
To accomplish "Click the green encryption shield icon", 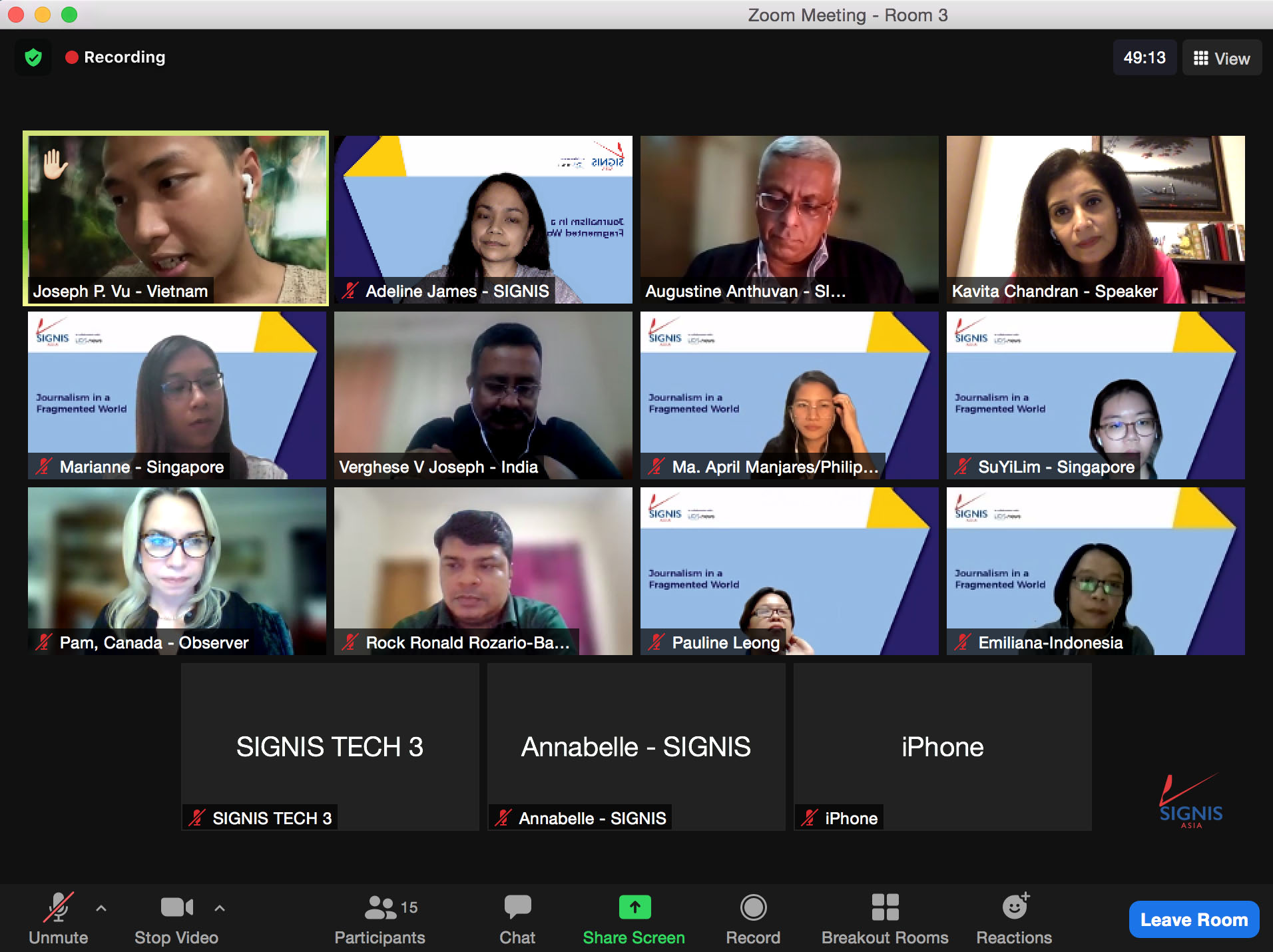I will coord(33,58).
